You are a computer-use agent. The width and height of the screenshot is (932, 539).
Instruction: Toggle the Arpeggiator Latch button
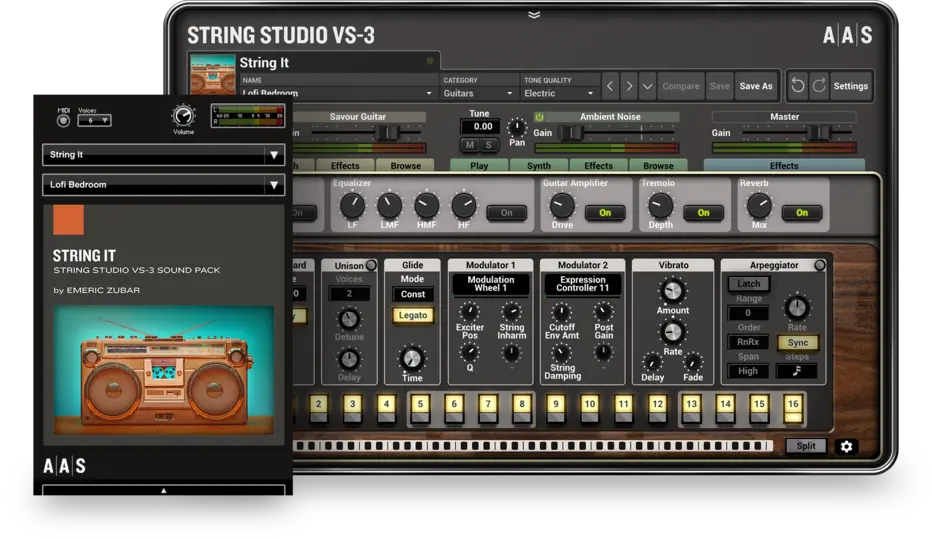click(748, 283)
